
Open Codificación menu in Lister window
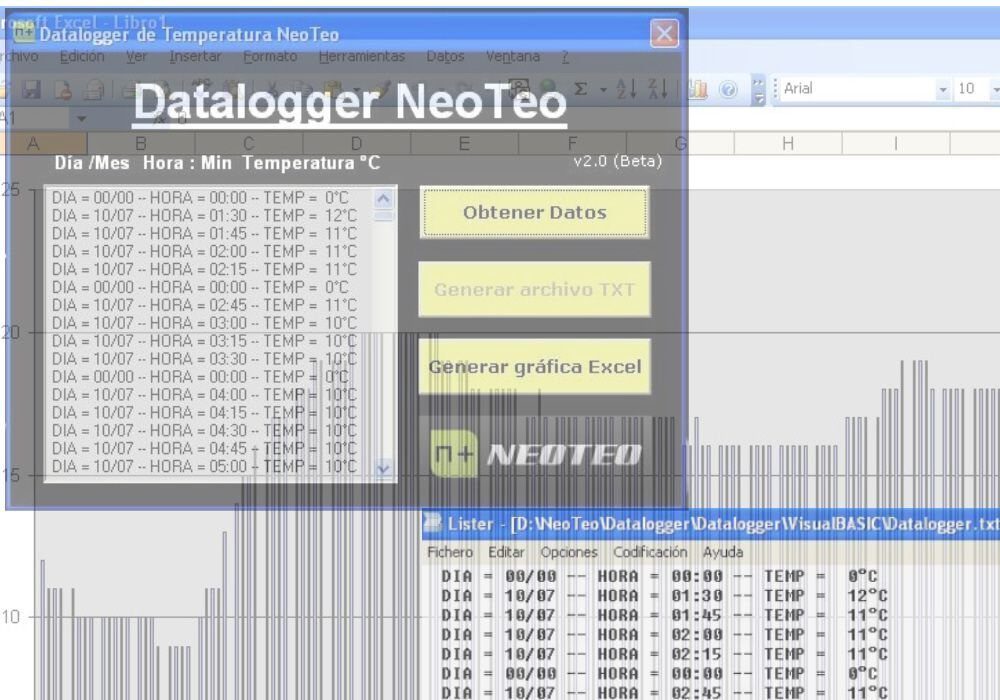click(x=650, y=552)
